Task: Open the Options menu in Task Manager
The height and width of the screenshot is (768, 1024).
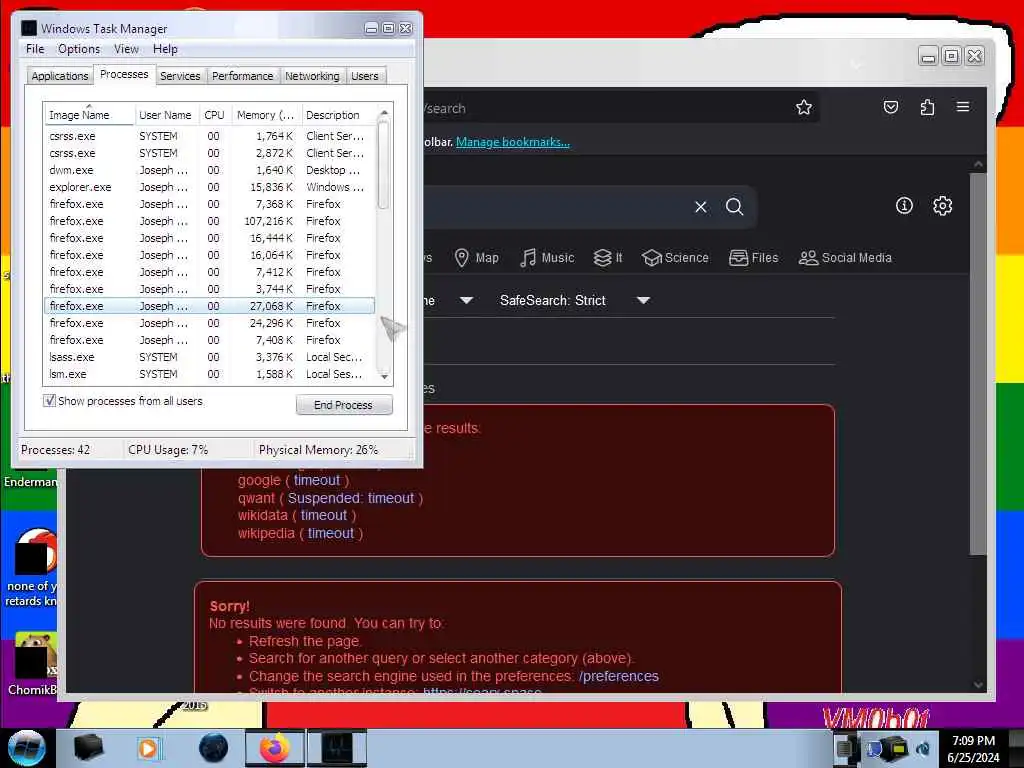Action: tap(79, 49)
